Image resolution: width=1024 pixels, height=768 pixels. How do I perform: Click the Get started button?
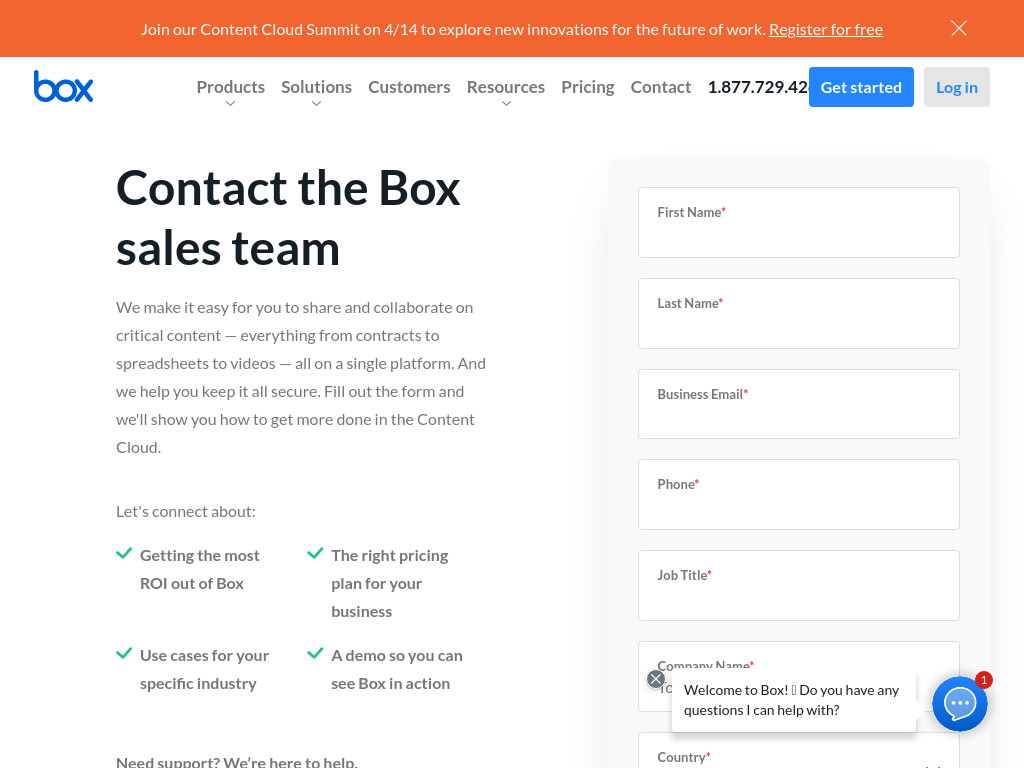[x=861, y=87]
